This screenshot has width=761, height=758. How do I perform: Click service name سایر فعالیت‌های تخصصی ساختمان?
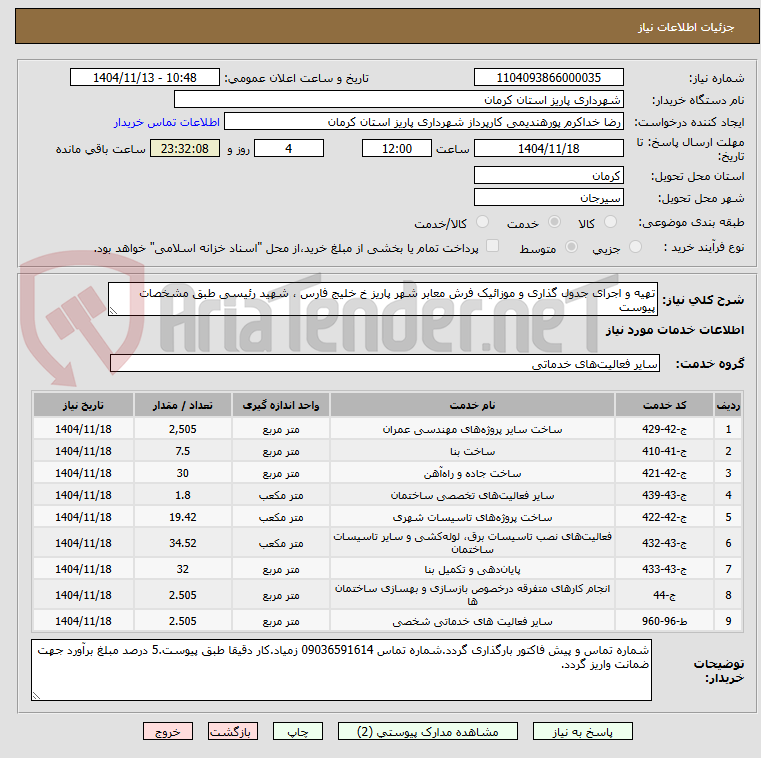pyautogui.click(x=472, y=495)
